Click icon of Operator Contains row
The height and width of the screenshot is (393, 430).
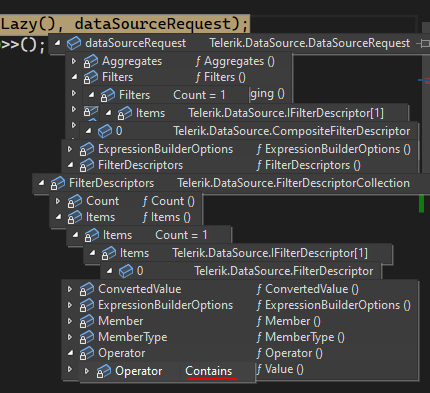pyautogui.click(x=104, y=371)
